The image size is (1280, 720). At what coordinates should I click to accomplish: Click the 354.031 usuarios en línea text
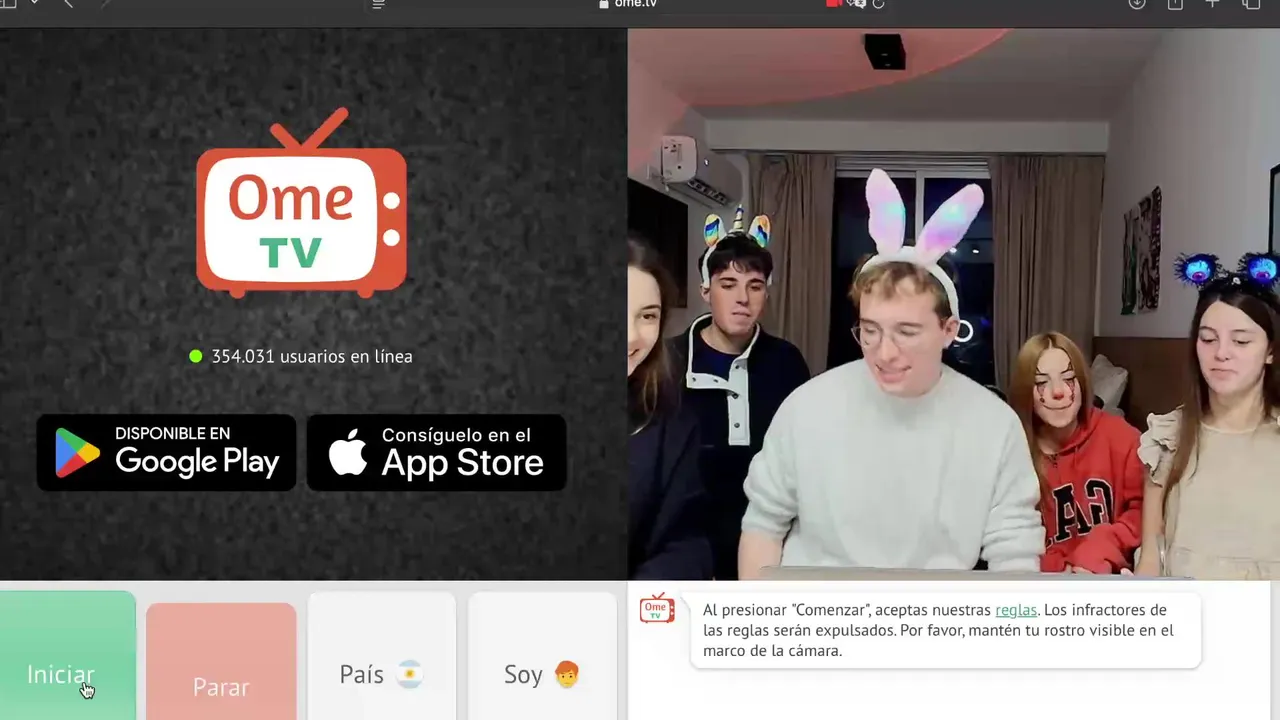pos(312,356)
